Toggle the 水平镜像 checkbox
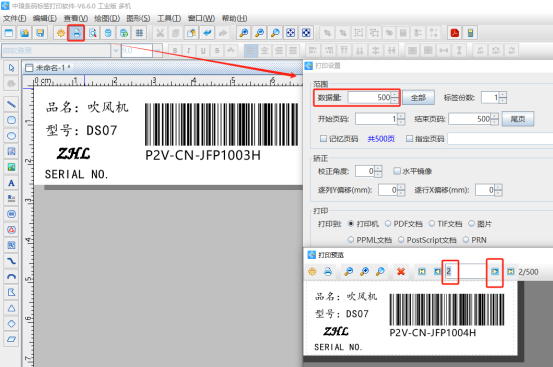Screen dimensions: 553x367 tap(397, 171)
